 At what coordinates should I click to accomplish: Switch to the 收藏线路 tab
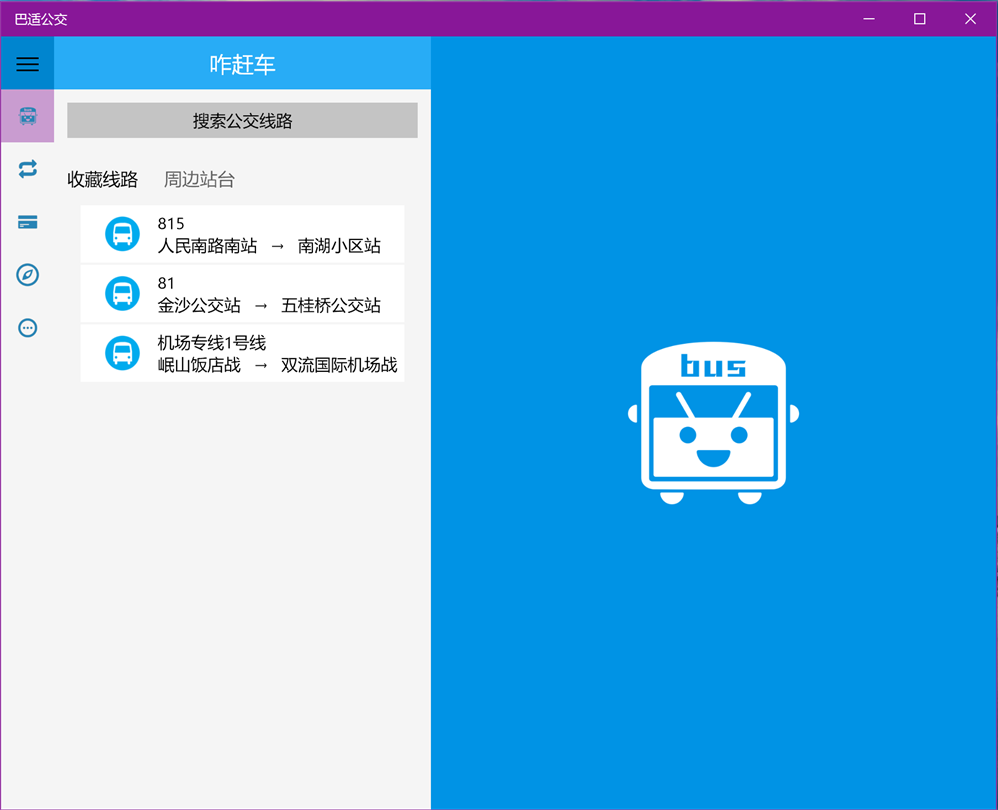point(102,179)
